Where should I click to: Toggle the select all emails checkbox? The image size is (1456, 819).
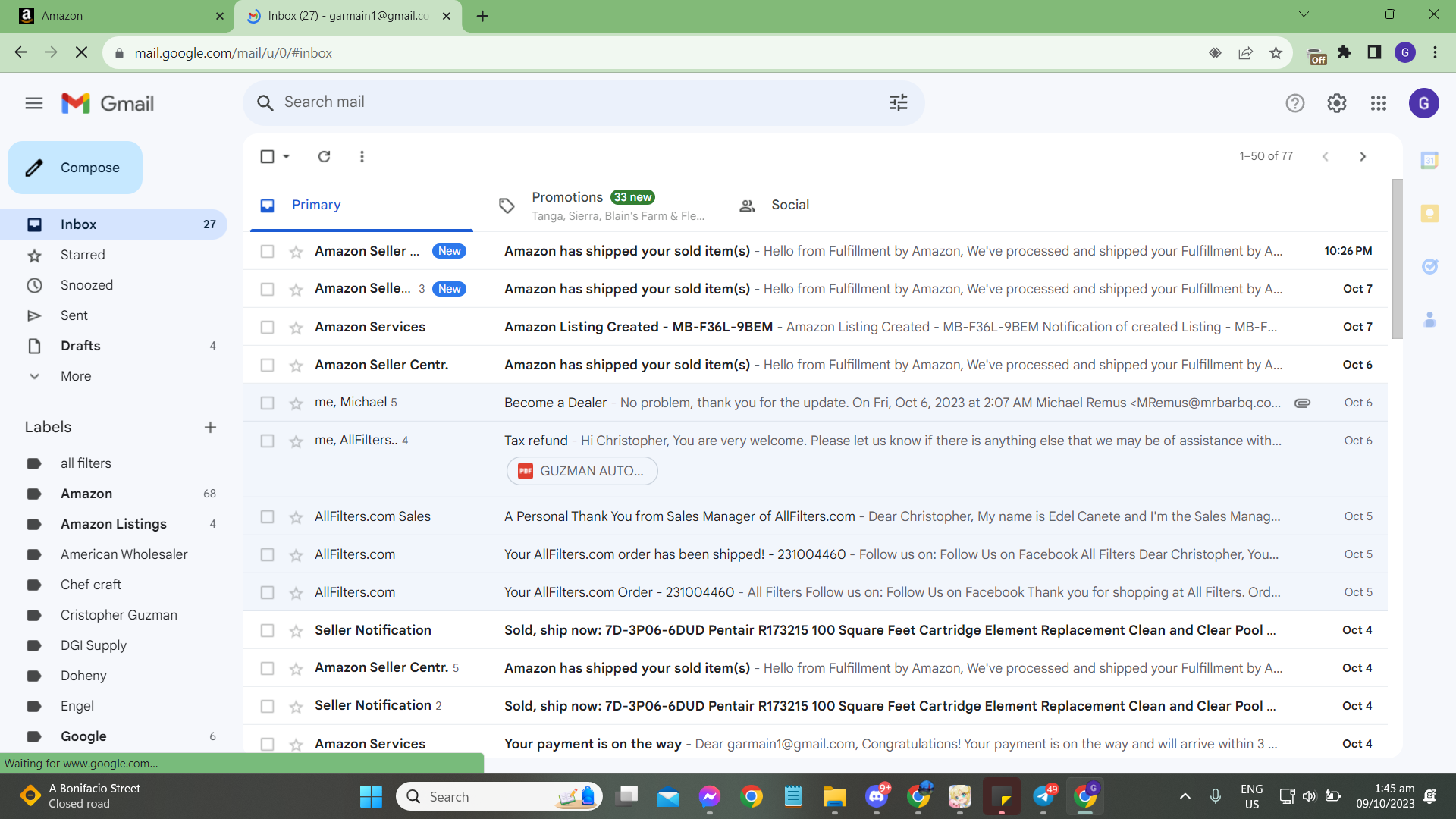(x=267, y=156)
